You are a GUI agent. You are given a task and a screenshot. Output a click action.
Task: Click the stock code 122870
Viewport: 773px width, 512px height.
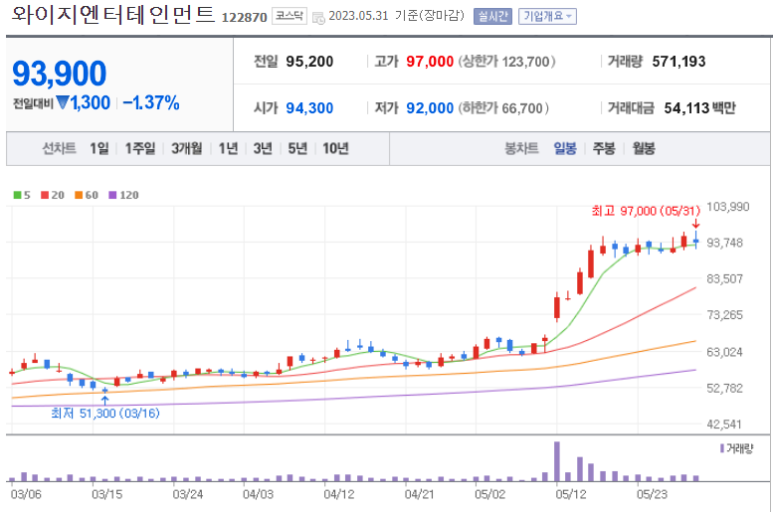click(244, 17)
